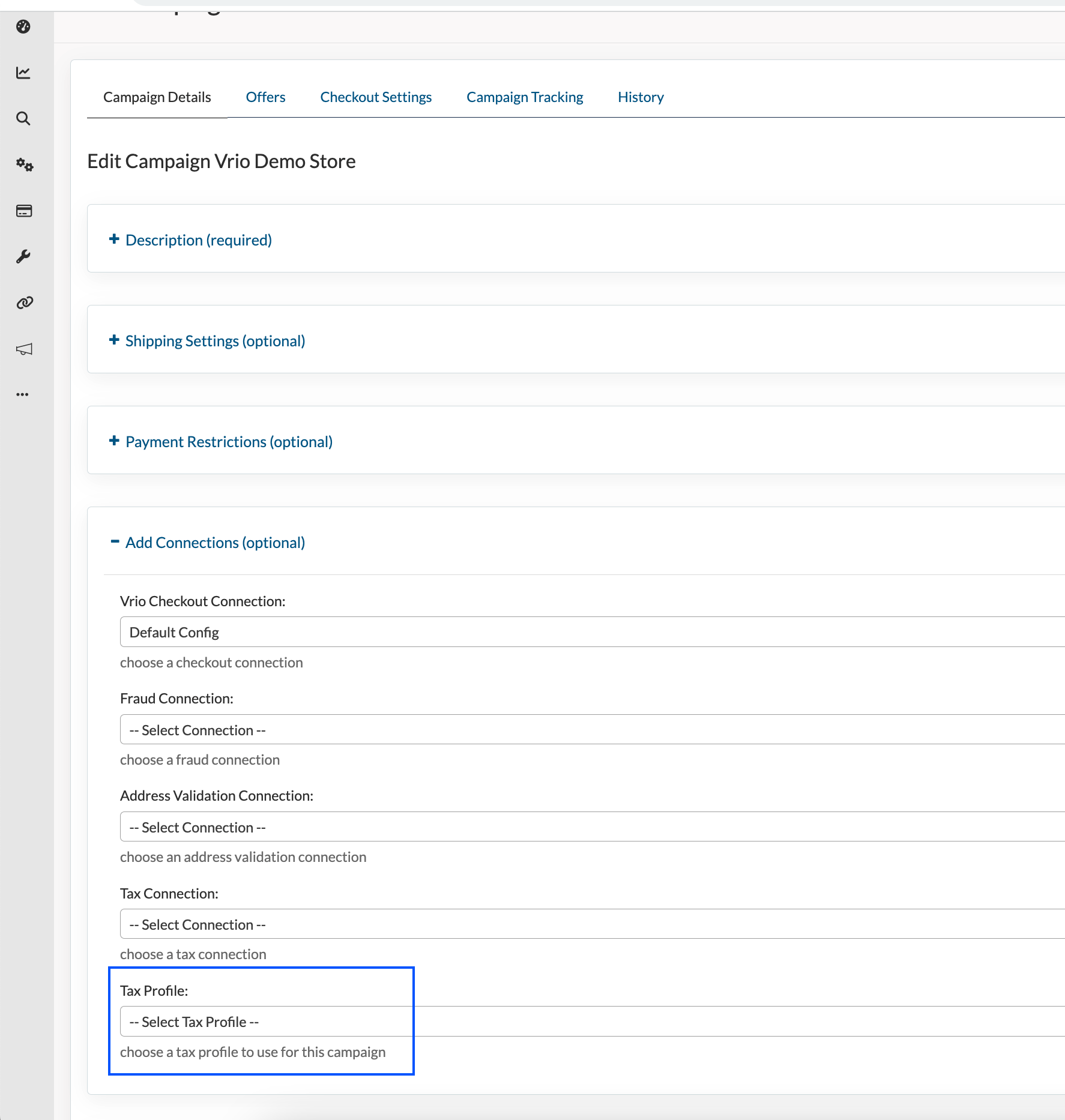1065x1120 pixels.
Task: Click the credit card payments sidebar icon
Action: click(24, 211)
